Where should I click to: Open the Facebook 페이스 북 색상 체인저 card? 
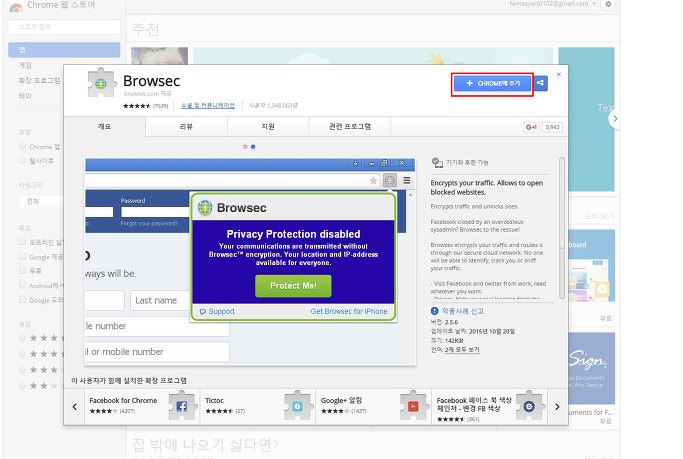(489, 406)
